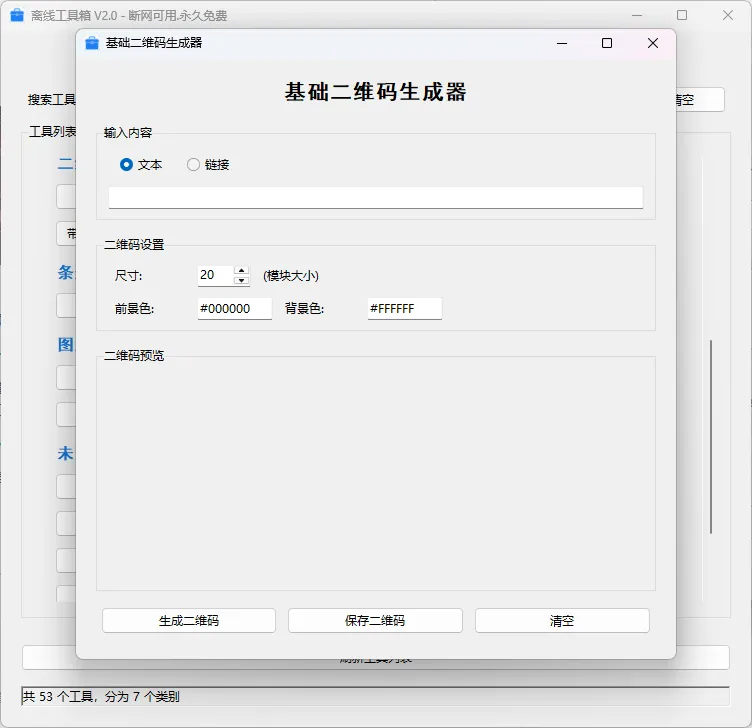The image size is (752, 728).
Task: Close the 离线工具箱 main window
Action: pos(728,15)
